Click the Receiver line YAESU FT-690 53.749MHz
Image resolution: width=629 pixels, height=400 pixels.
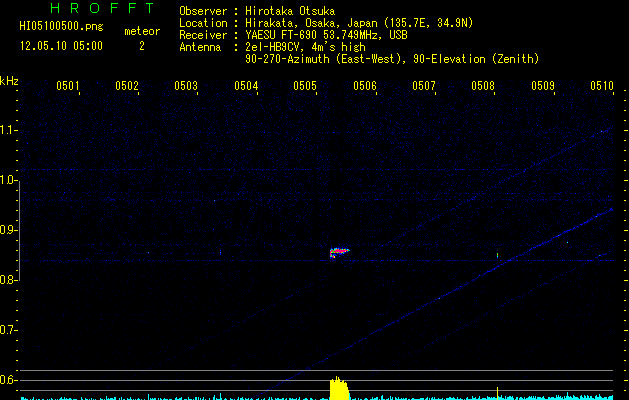pos(293,35)
